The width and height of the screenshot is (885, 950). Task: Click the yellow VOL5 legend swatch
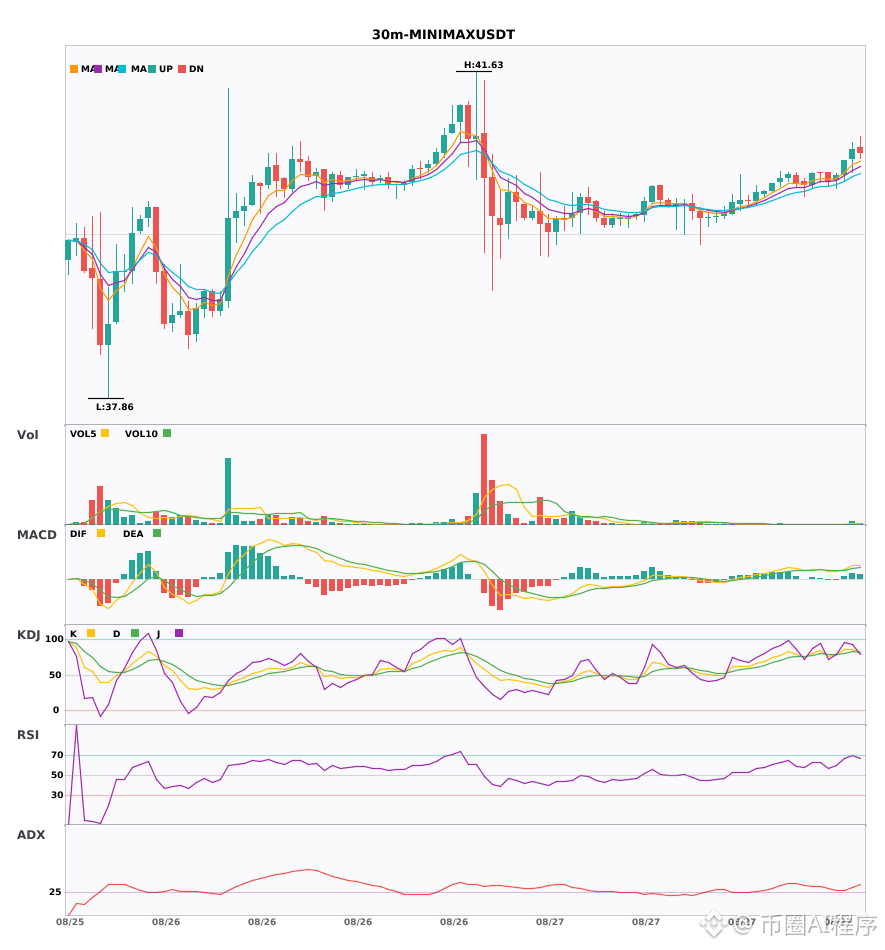click(x=105, y=433)
